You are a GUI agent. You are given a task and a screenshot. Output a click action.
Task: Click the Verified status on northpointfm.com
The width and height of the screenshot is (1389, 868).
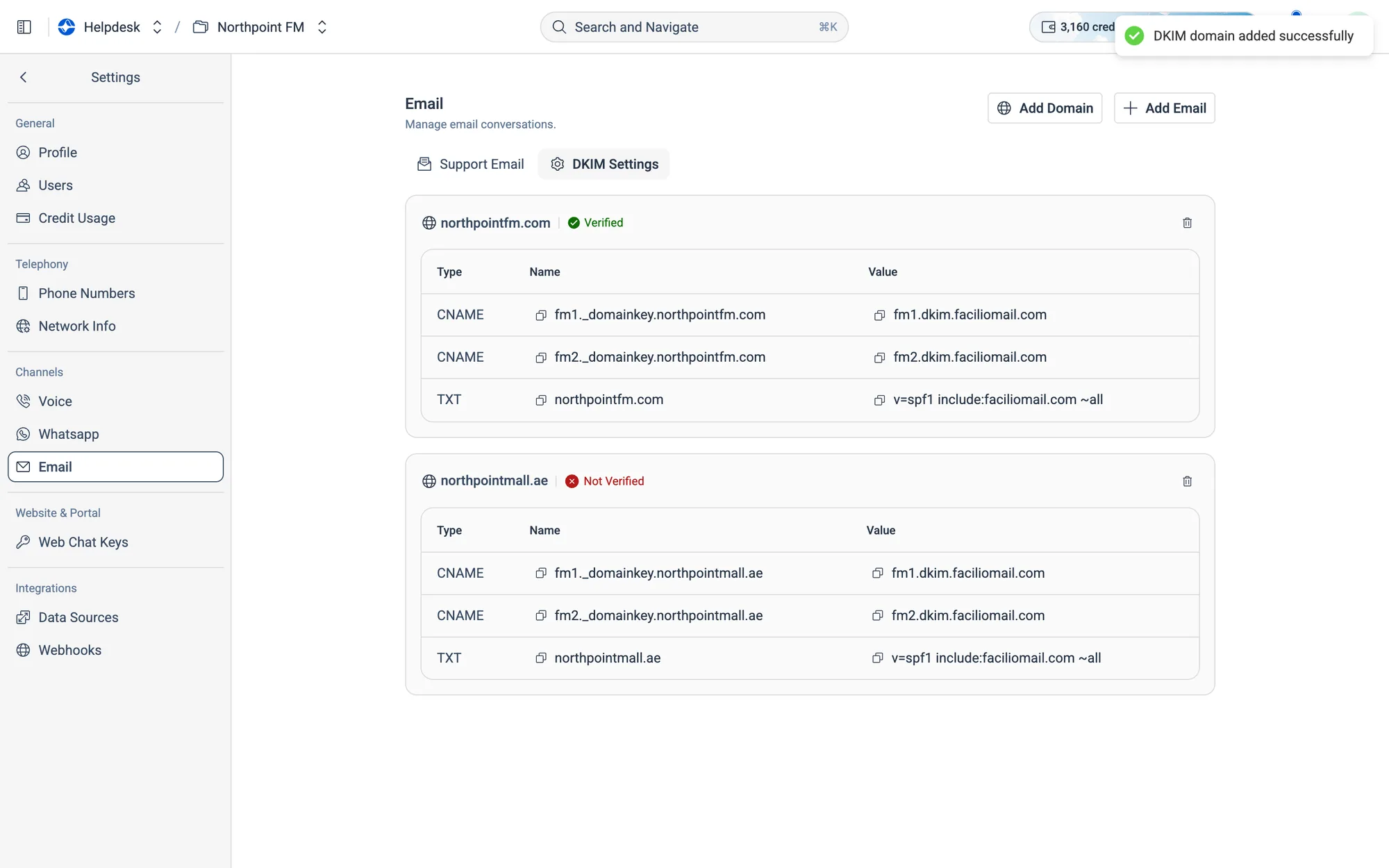(x=595, y=223)
